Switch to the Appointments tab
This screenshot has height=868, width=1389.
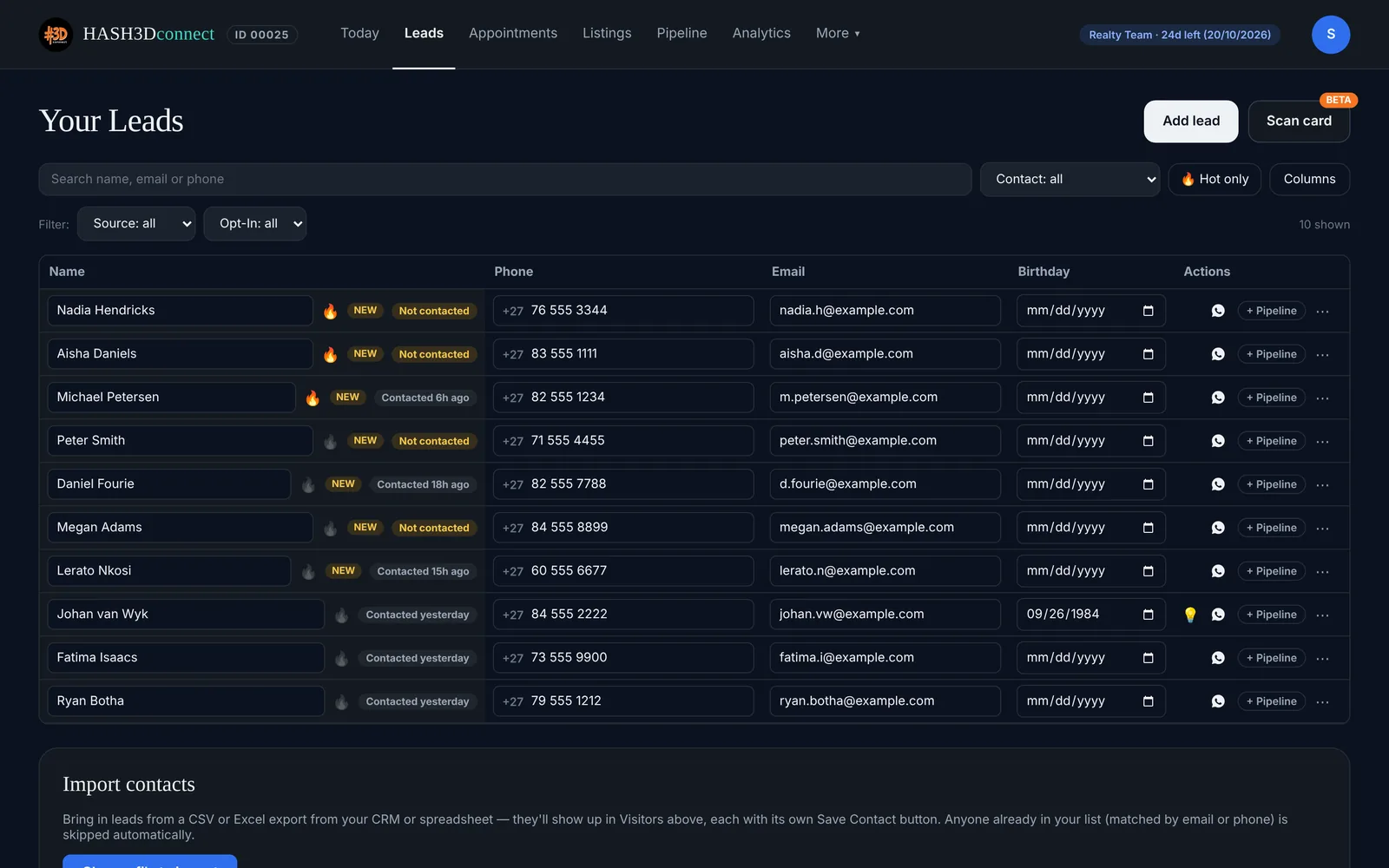513,33
